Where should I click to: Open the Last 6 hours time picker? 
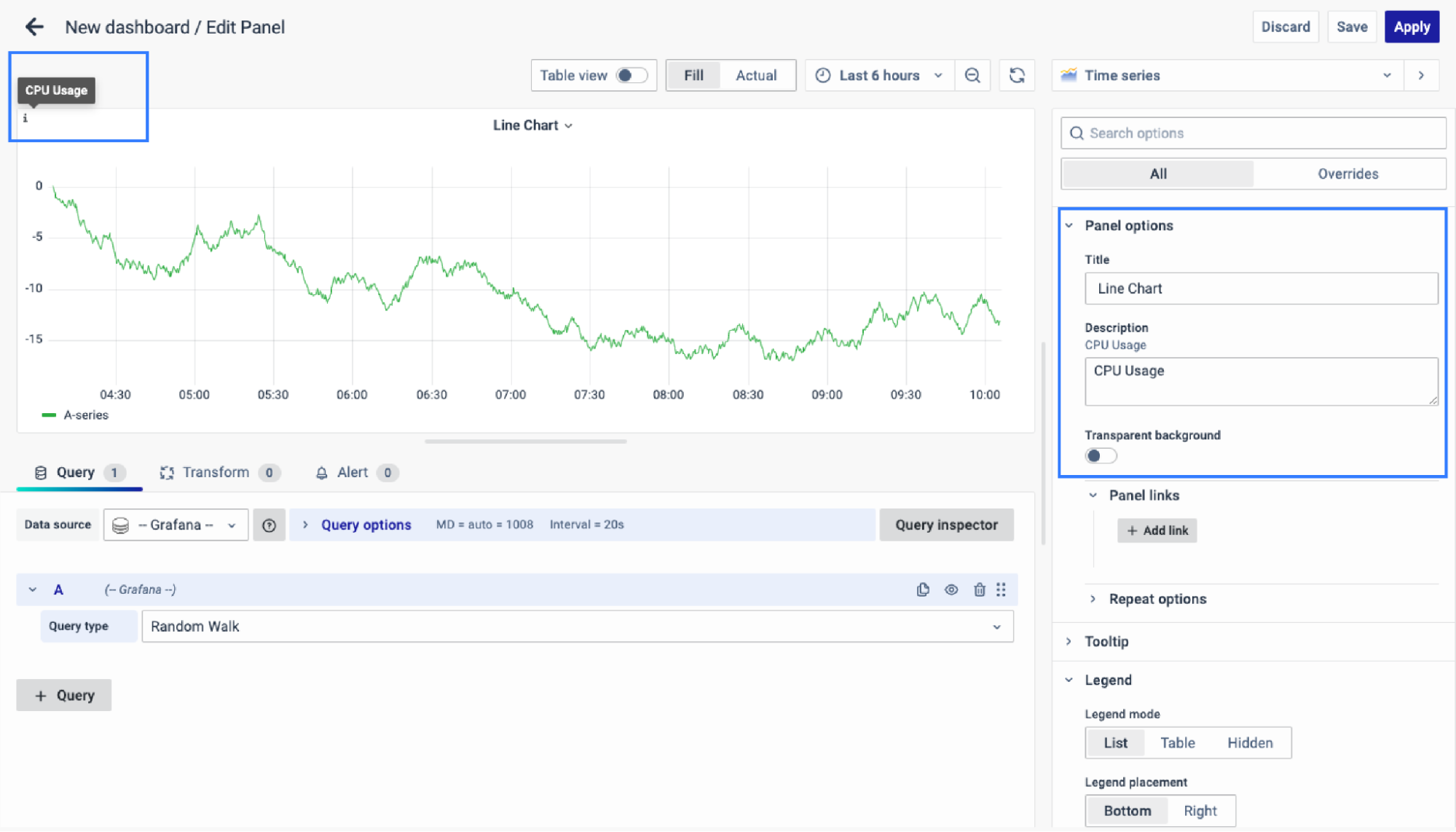[879, 76]
